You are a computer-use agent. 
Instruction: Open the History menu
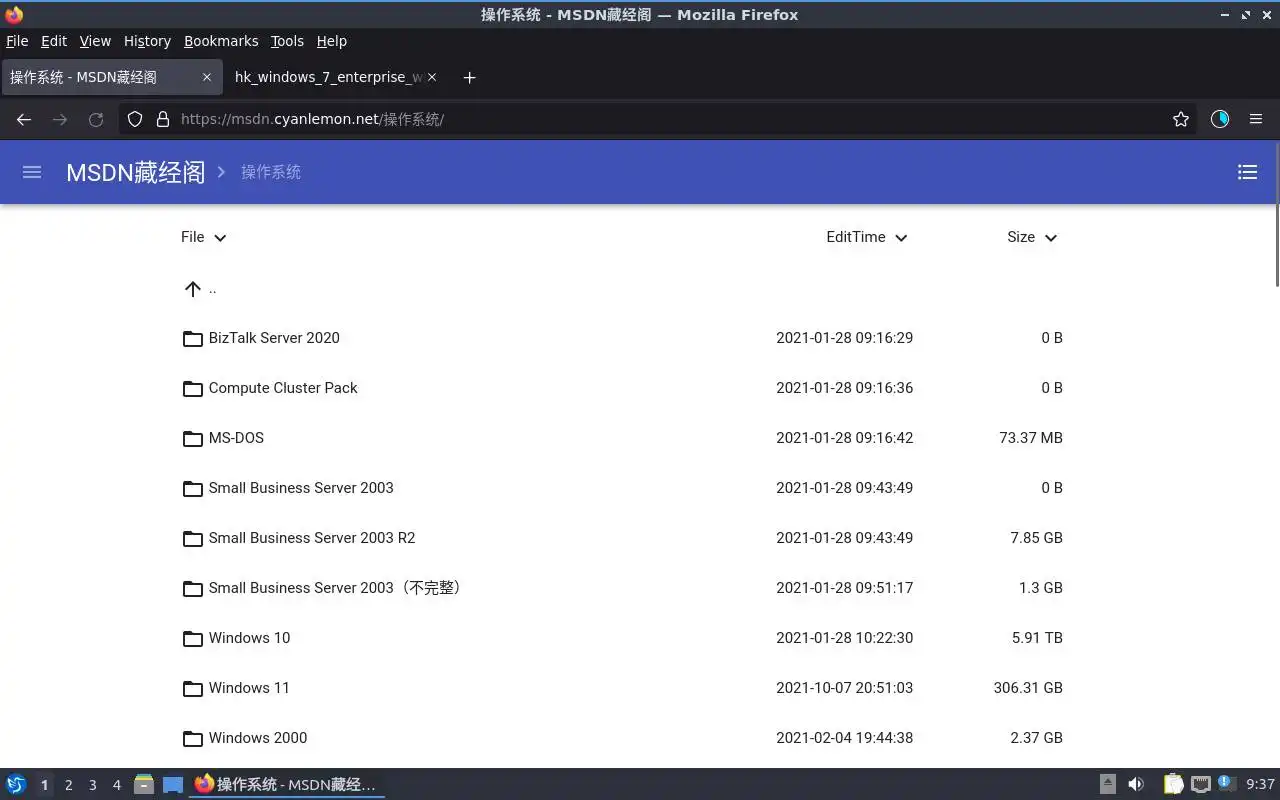(147, 41)
